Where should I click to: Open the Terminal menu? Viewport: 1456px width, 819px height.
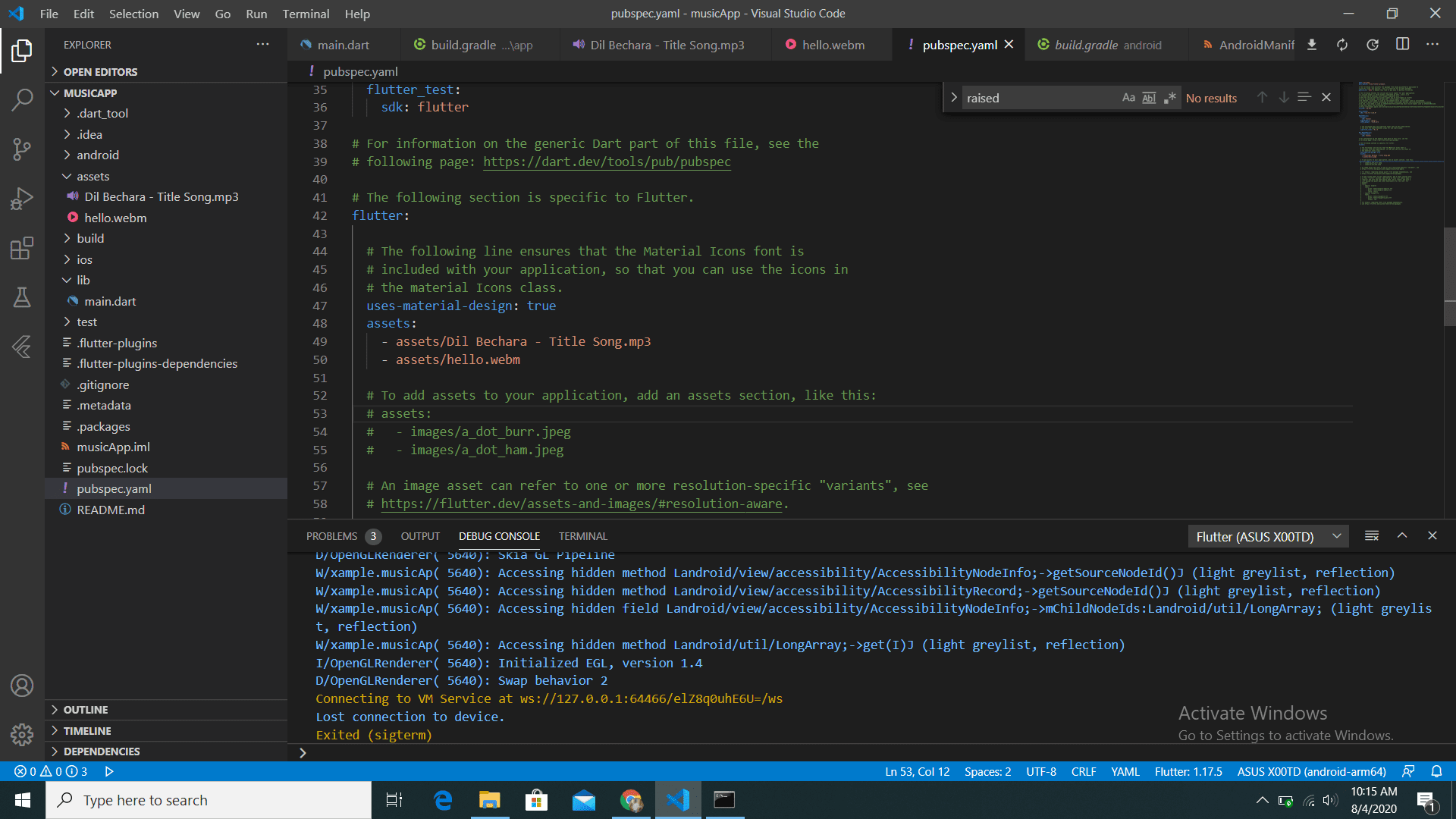(306, 14)
